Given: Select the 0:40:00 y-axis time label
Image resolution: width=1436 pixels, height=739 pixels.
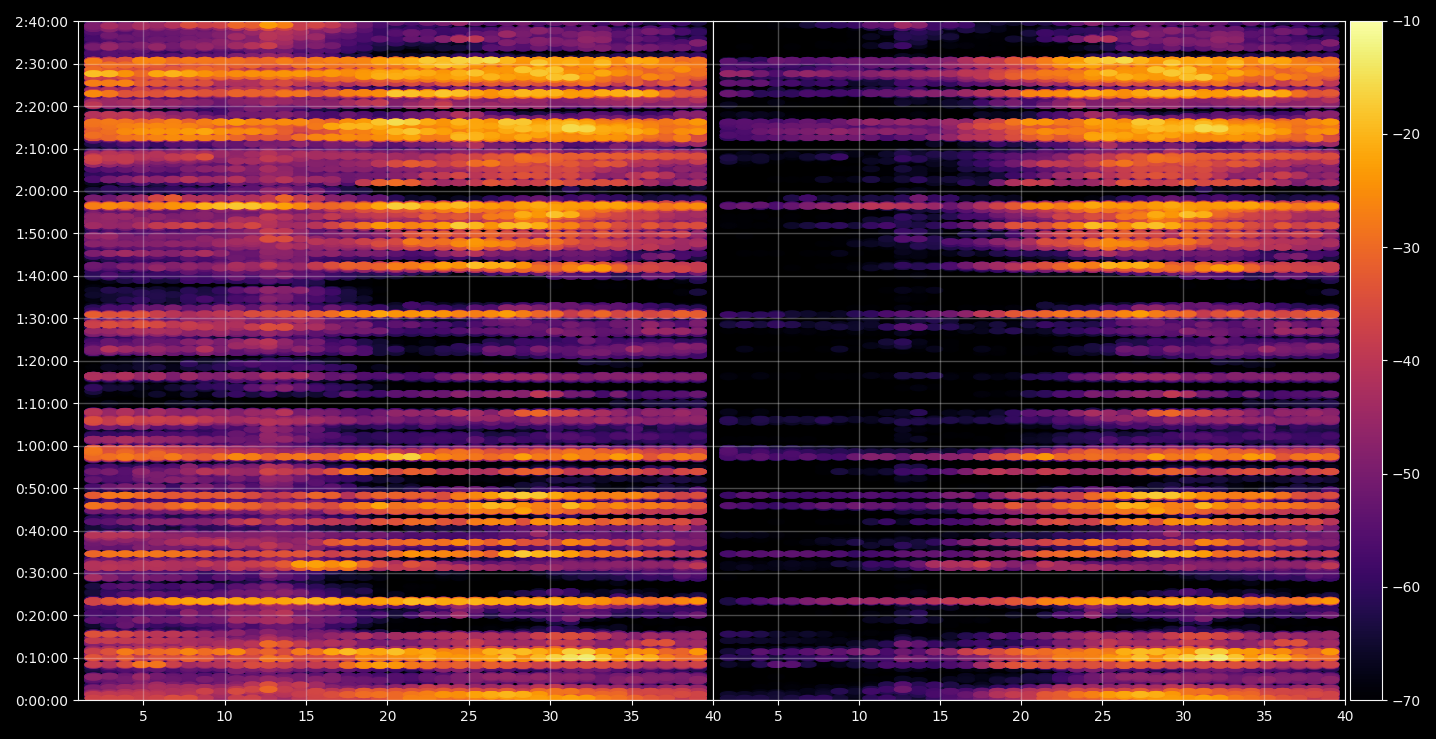Looking at the screenshot, I should point(42,531).
